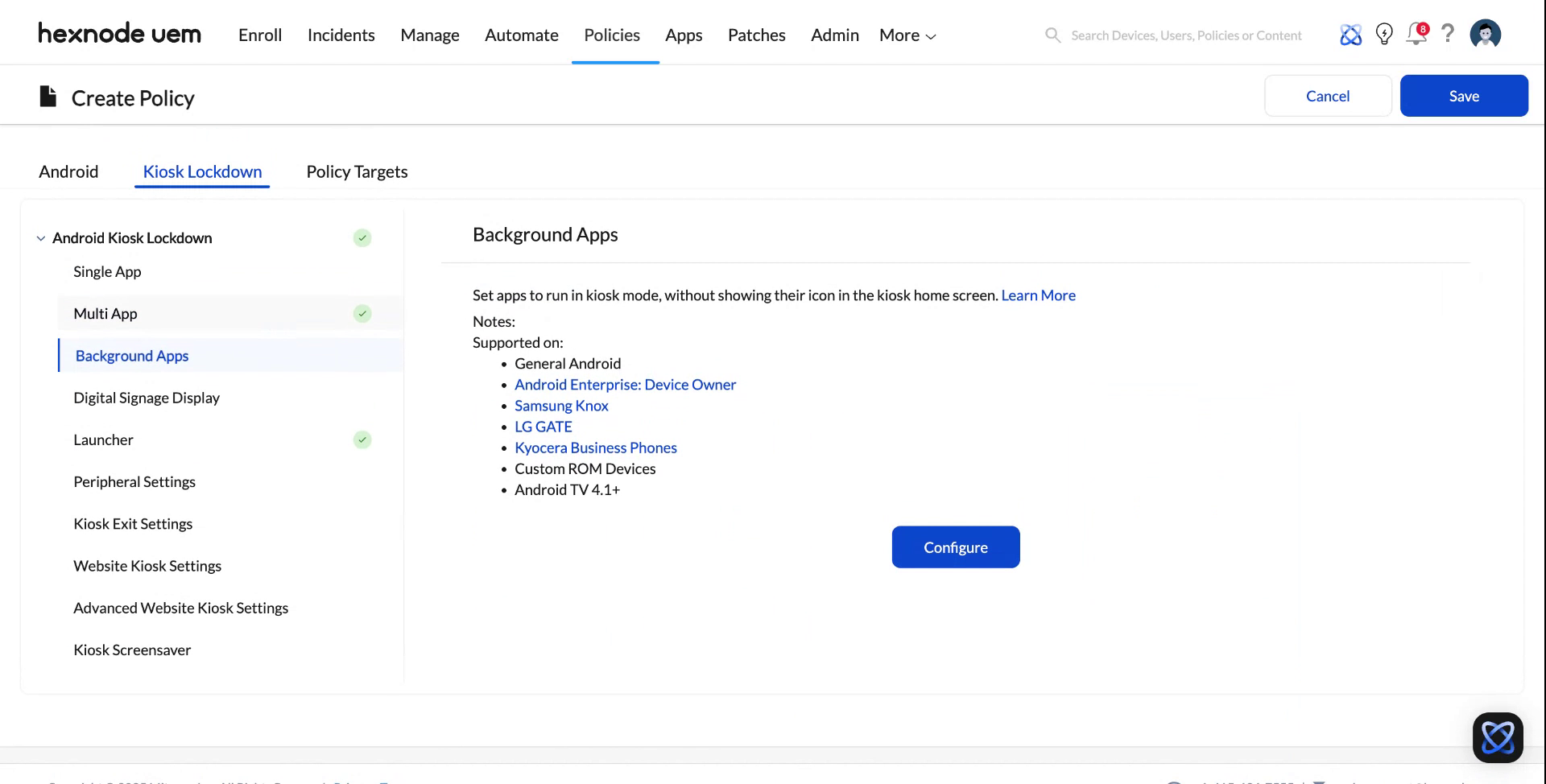Open the More navigation dropdown
The height and width of the screenshot is (784, 1546).
click(907, 35)
